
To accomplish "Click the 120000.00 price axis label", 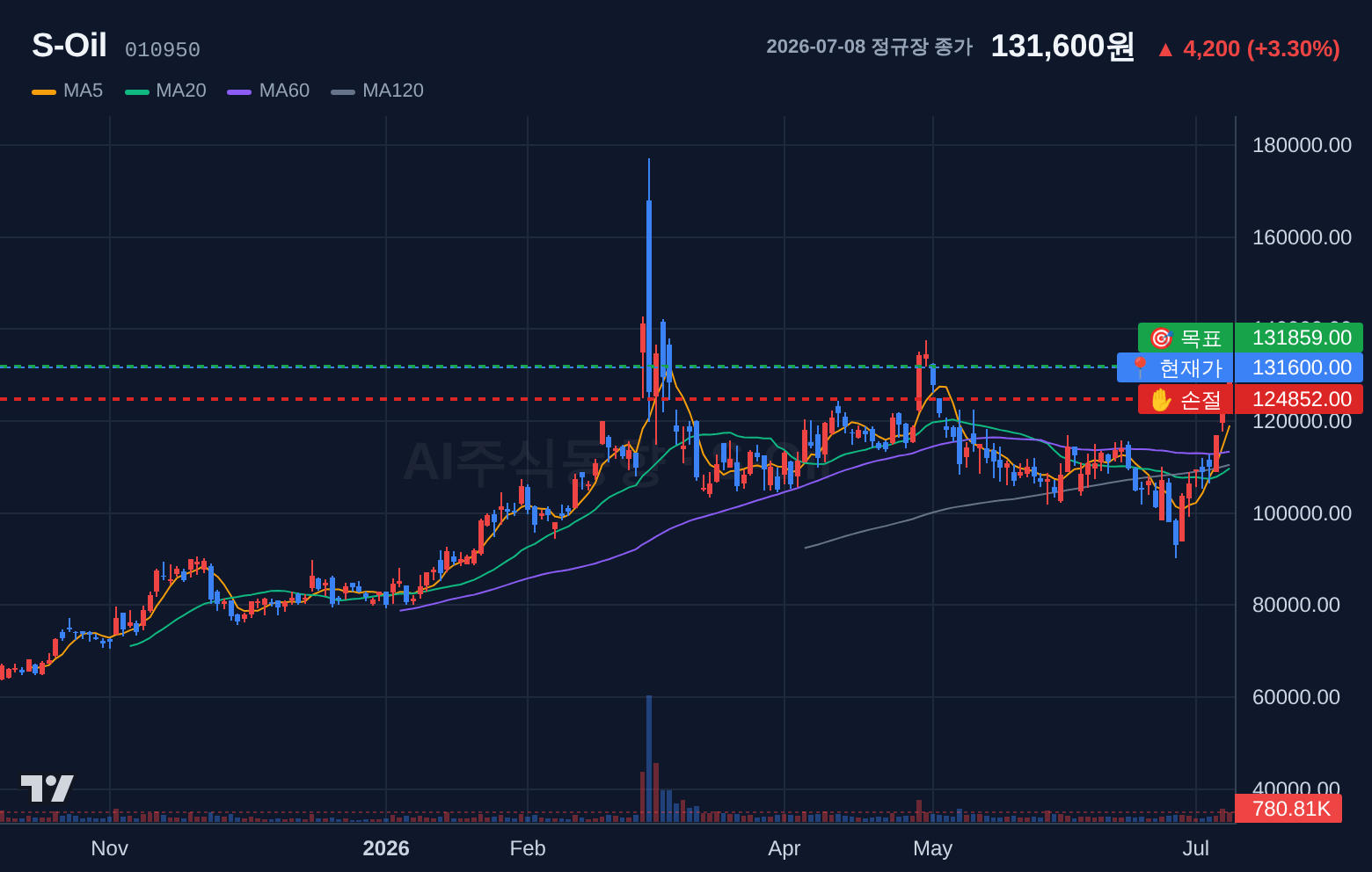I will [x=1302, y=421].
